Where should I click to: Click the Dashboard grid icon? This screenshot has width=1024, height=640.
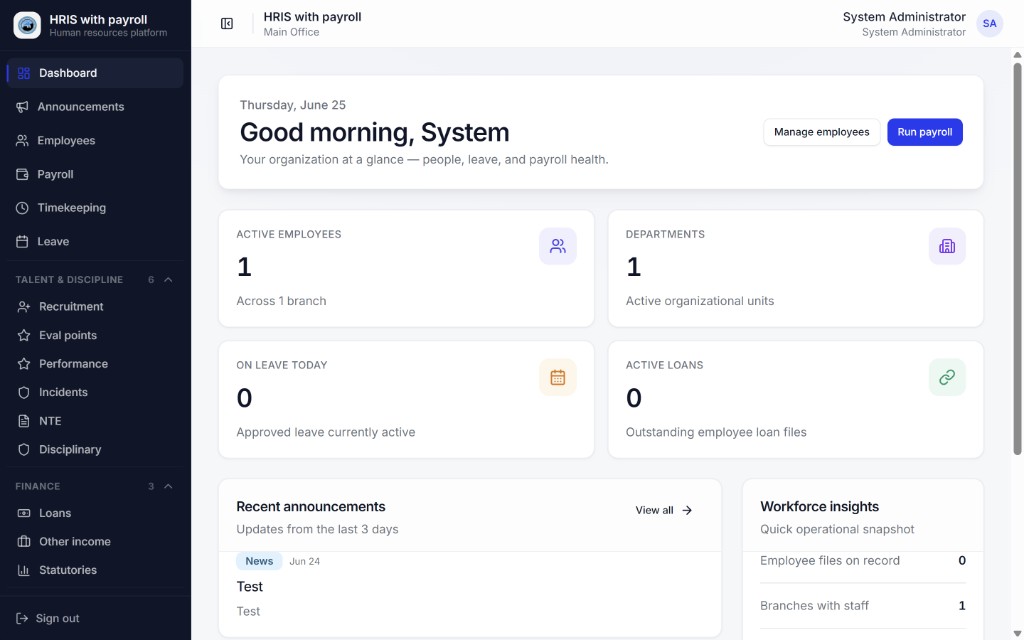point(24,73)
